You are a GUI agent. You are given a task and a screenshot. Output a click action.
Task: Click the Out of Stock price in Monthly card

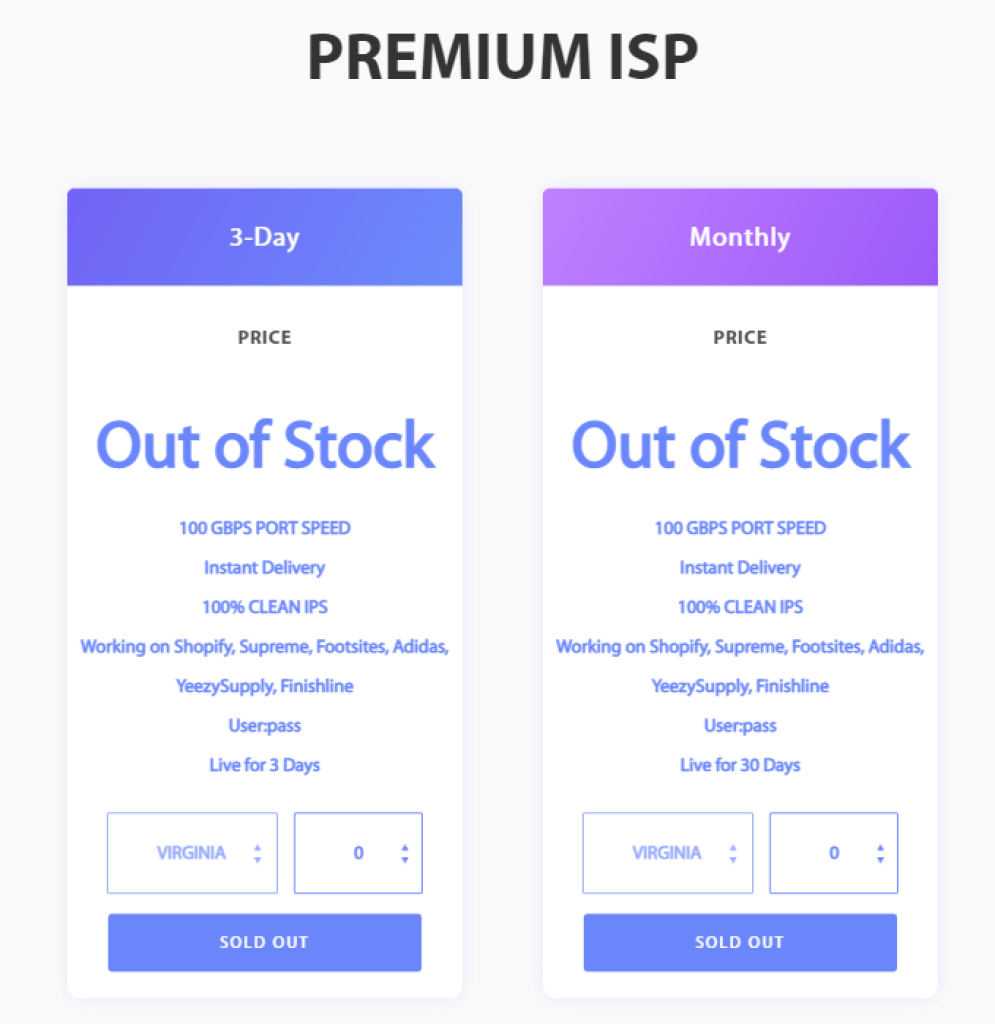click(740, 445)
